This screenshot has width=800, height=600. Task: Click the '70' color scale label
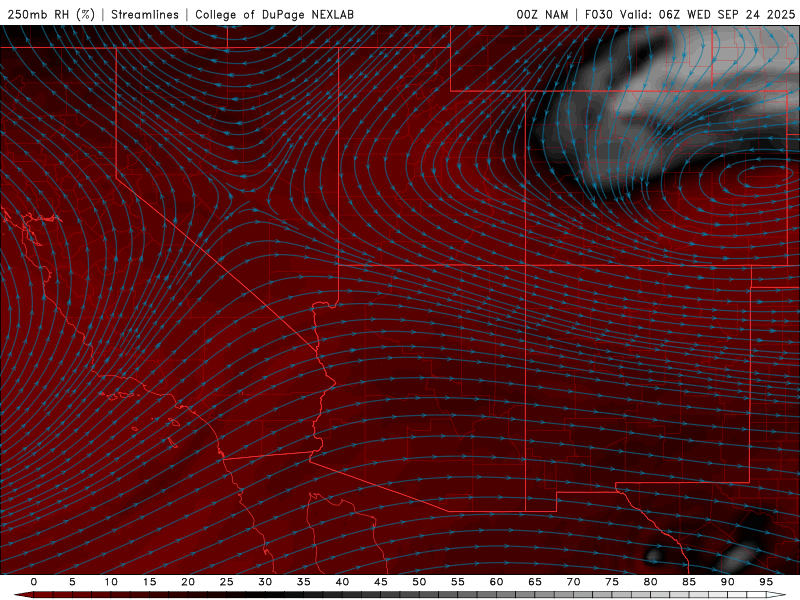573,582
